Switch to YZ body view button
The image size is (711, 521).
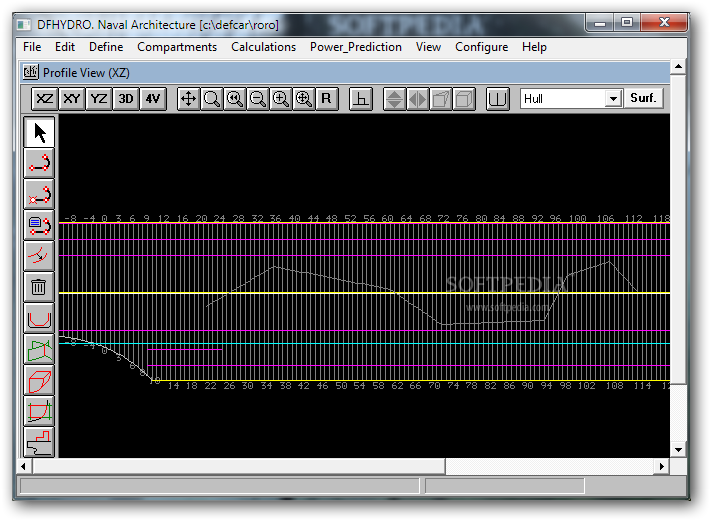(99, 99)
